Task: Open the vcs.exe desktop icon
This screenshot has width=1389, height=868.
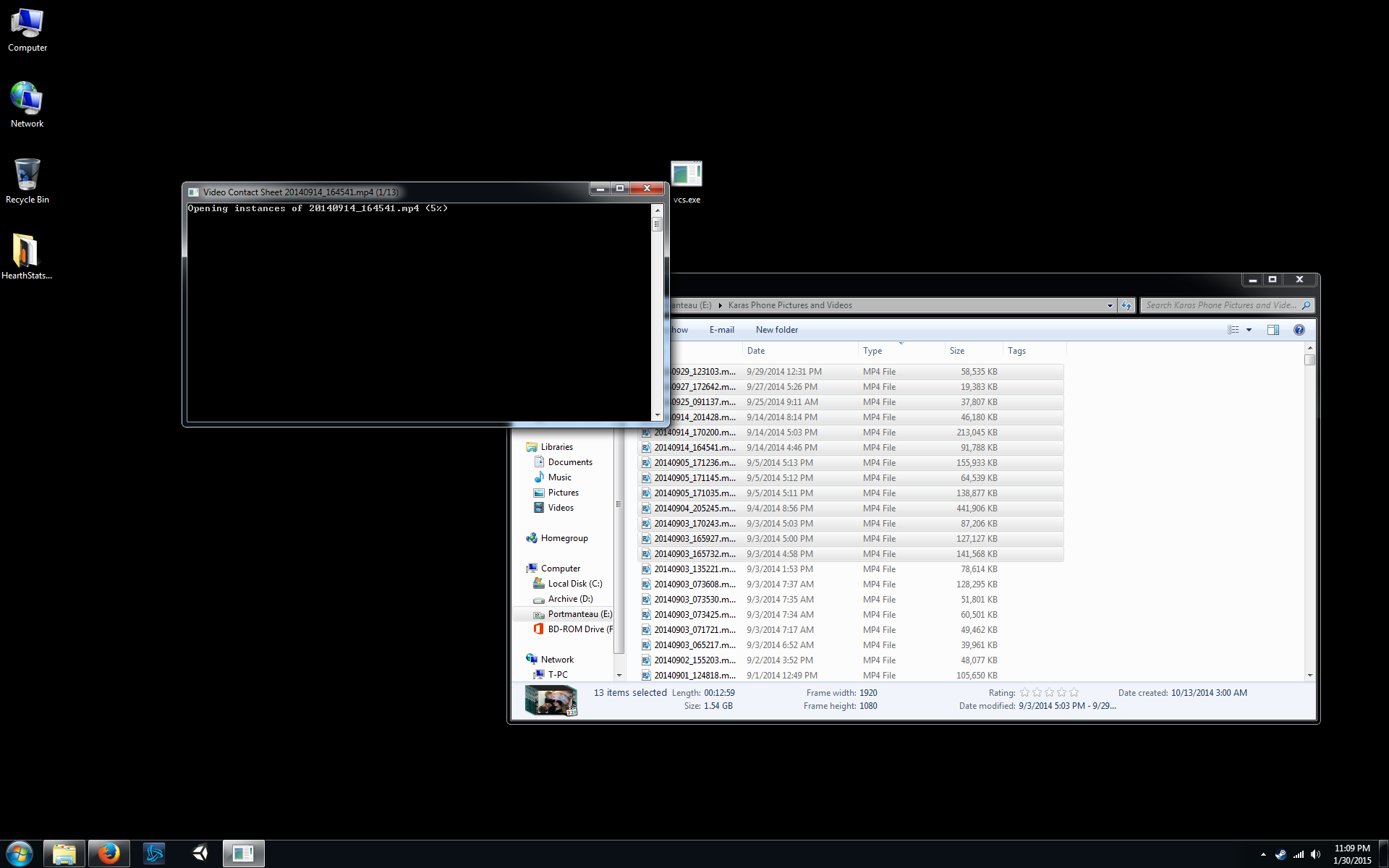Action: point(686,176)
